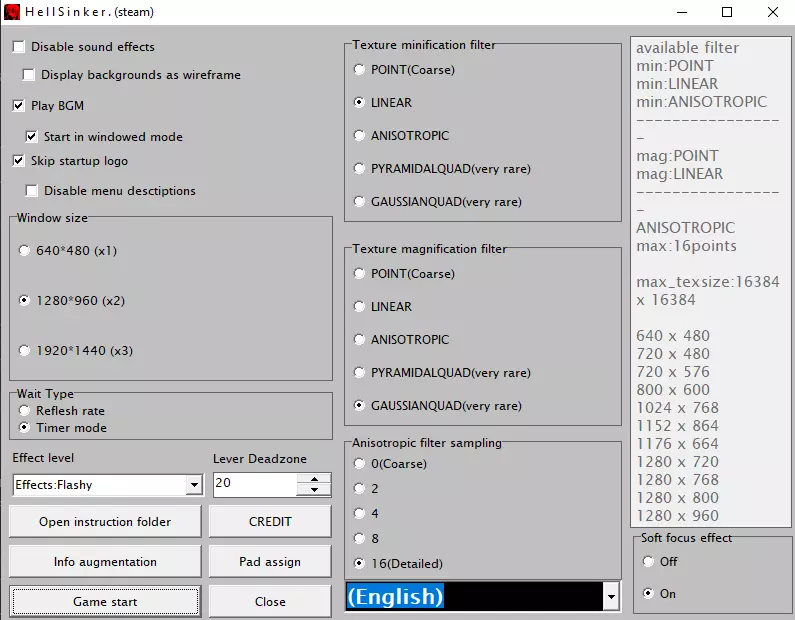Open the (English) language dropdown arrow
The width and height of the screenshot is (795, 620).
611,596
